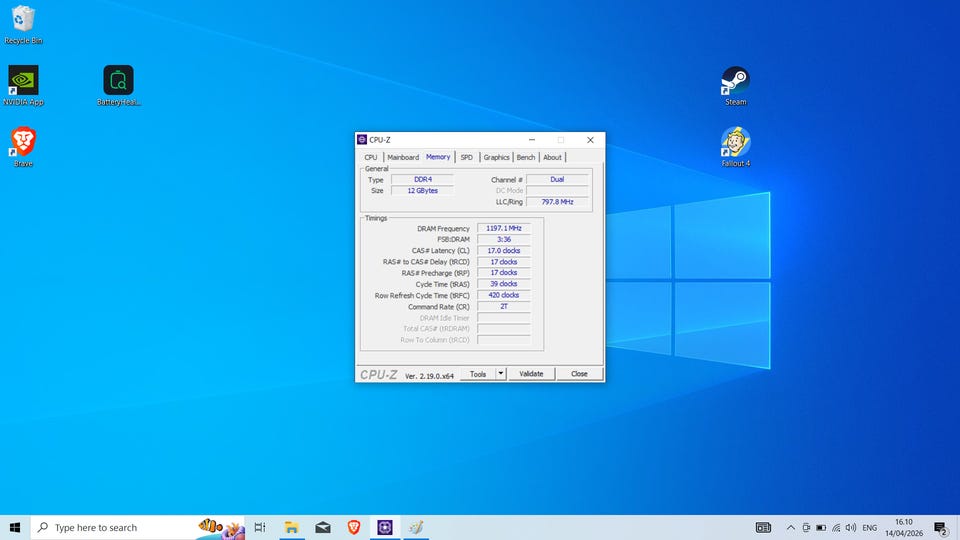Switch to the CPU tab

371,157
